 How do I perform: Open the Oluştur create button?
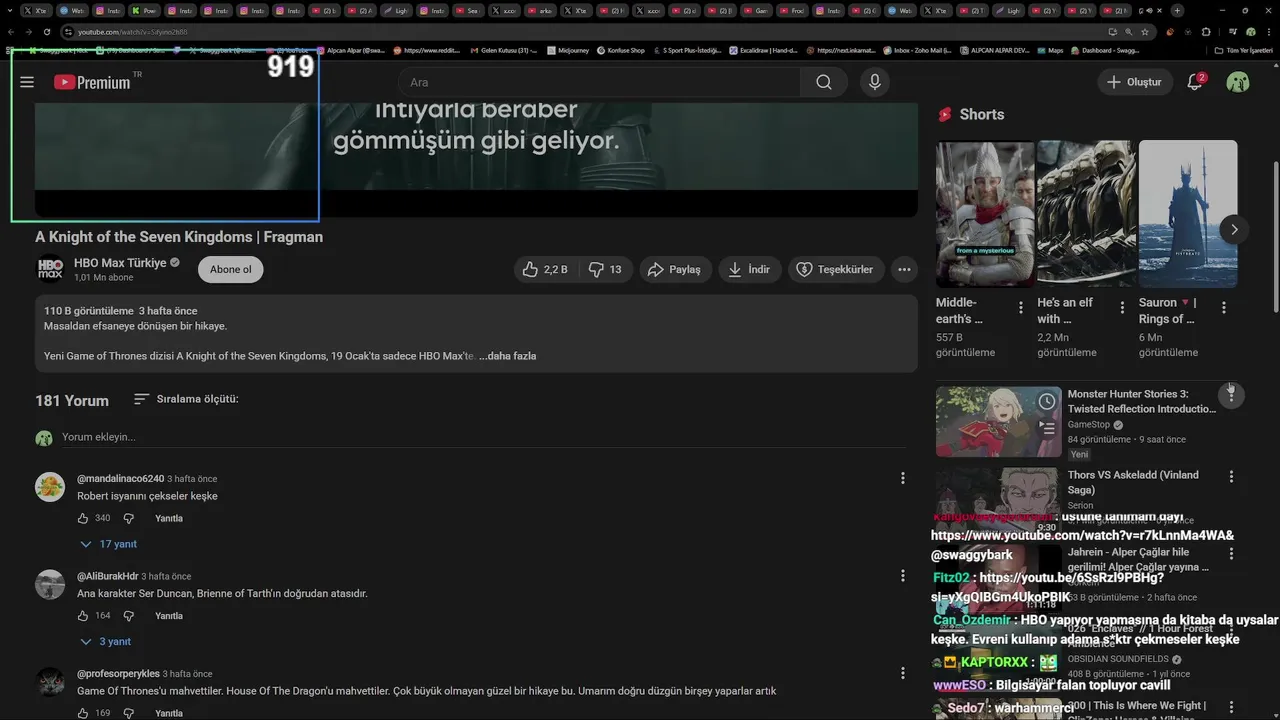click(1134, 82)
